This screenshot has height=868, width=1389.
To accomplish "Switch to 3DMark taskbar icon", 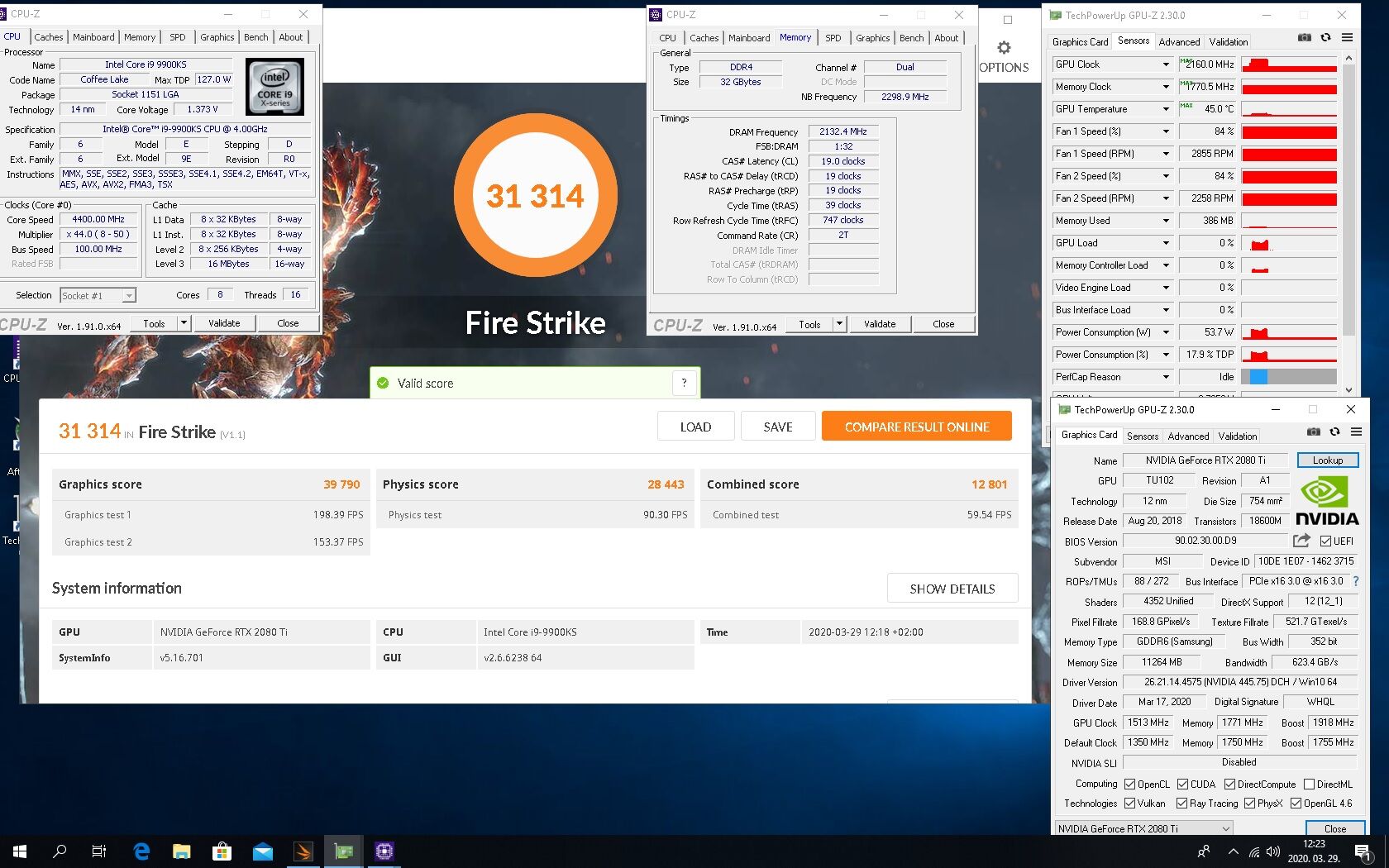I will 303,851.
